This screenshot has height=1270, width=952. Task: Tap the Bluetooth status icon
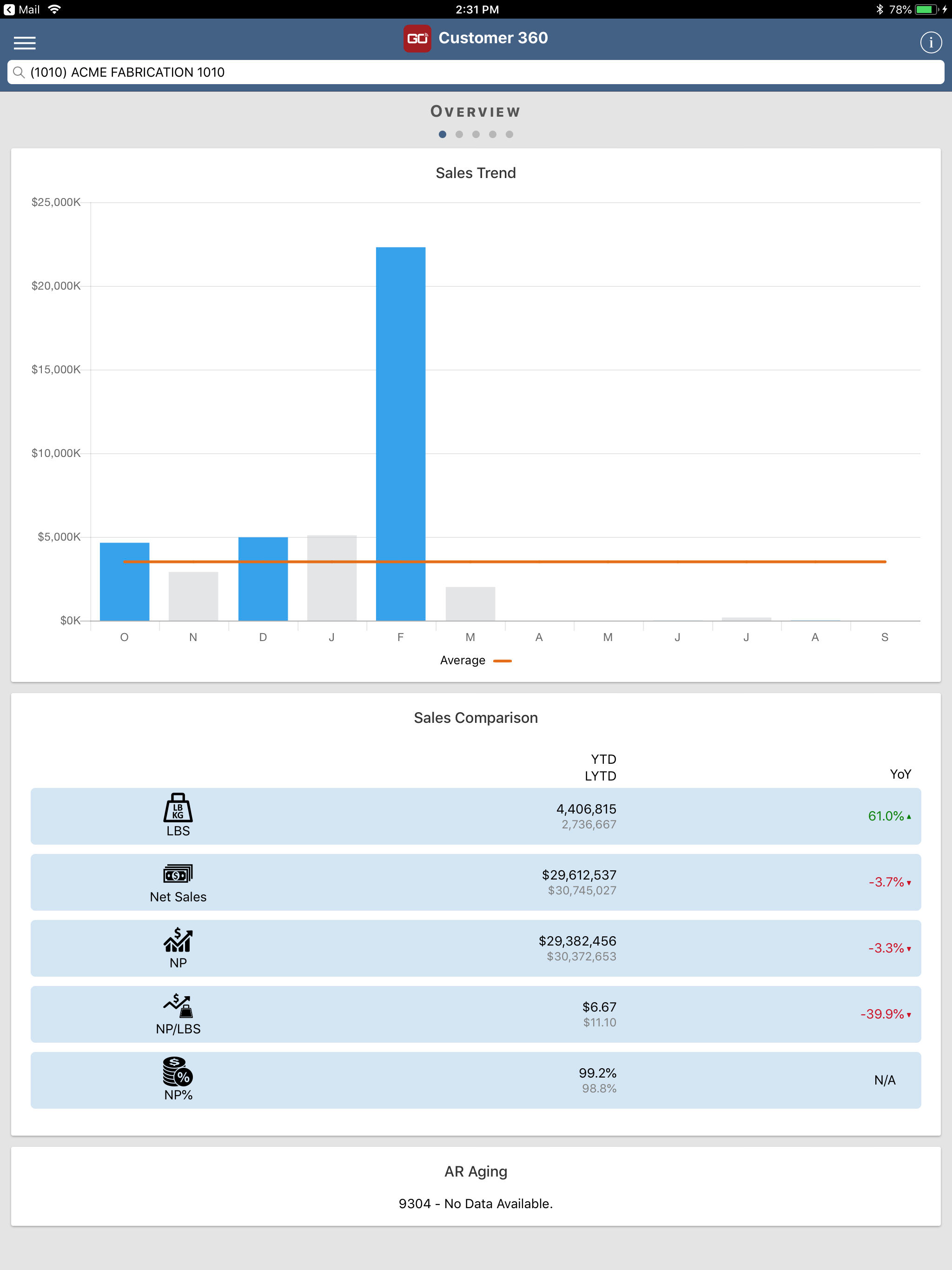click(x=879, y=9)
